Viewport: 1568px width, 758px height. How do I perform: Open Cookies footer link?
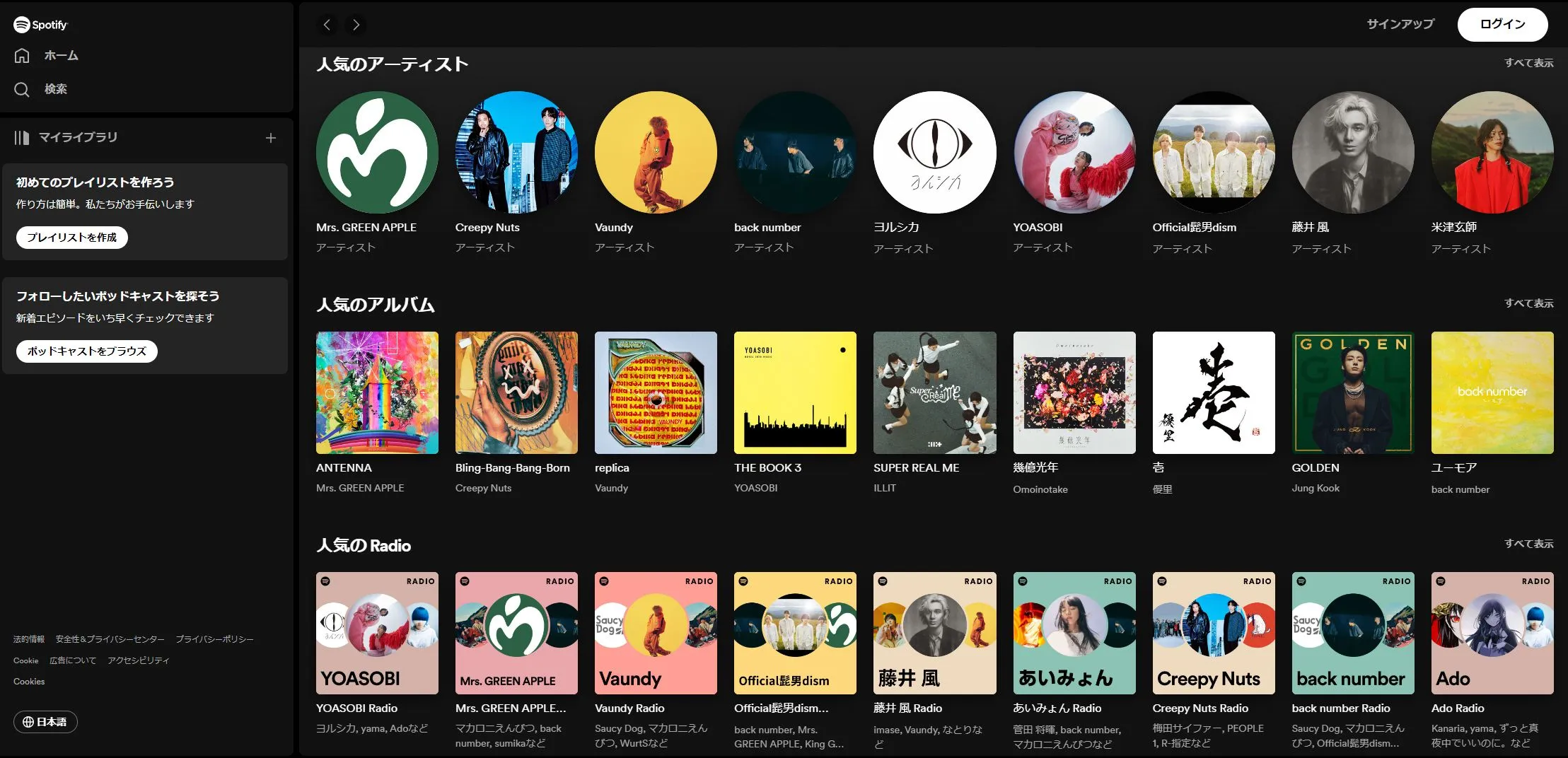pyautogui.click(x=29, y=682)
